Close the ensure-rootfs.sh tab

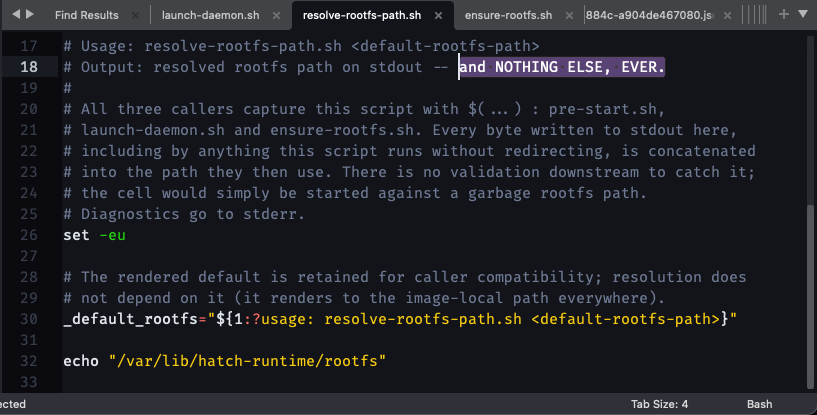(x=570, y=16)
